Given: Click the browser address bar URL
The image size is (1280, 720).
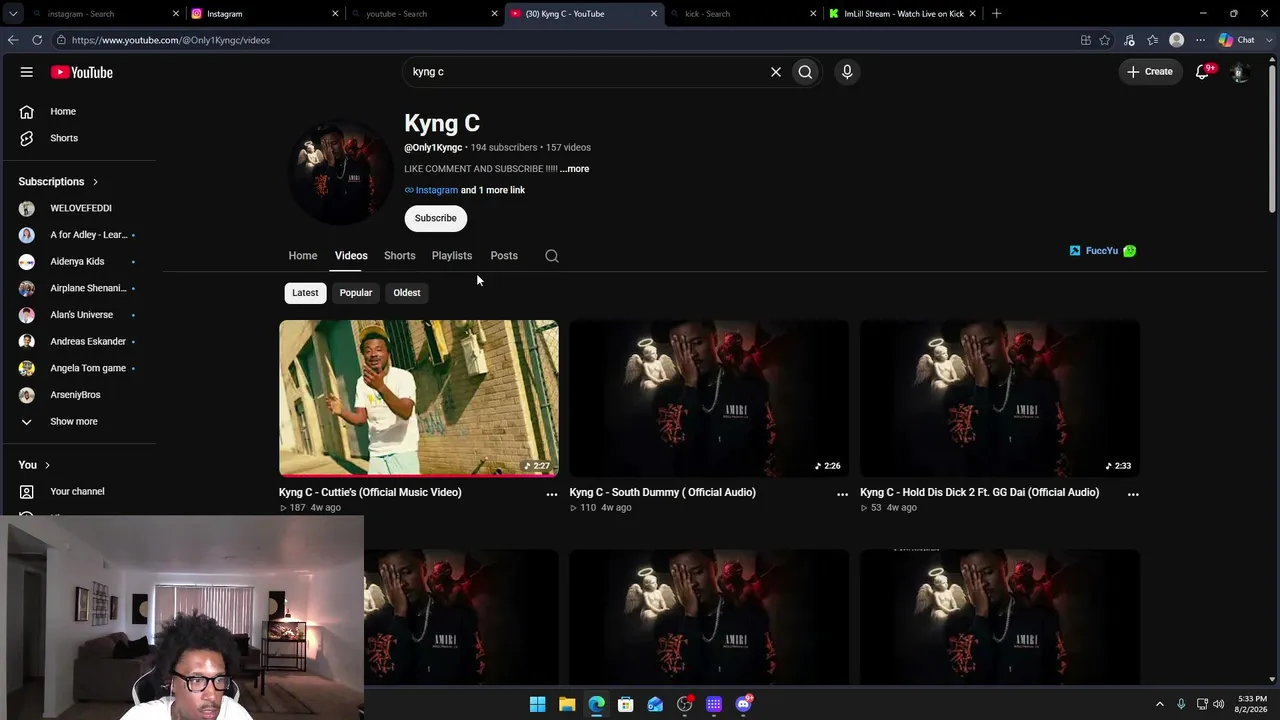Looking at the screenshot, I should (171, 40).
